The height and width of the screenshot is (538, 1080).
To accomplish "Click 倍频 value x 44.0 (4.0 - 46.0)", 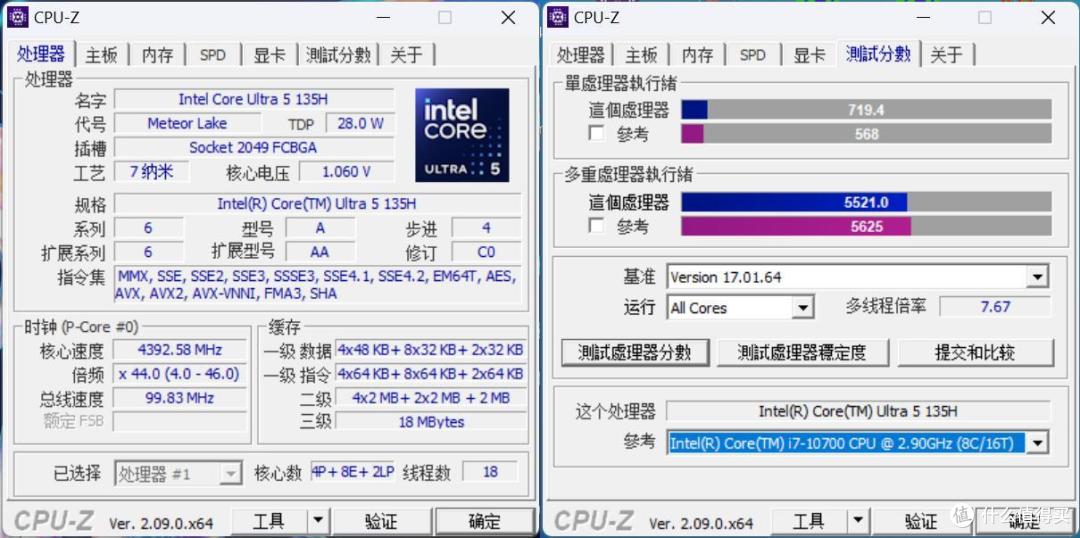I will pos(179,373).
